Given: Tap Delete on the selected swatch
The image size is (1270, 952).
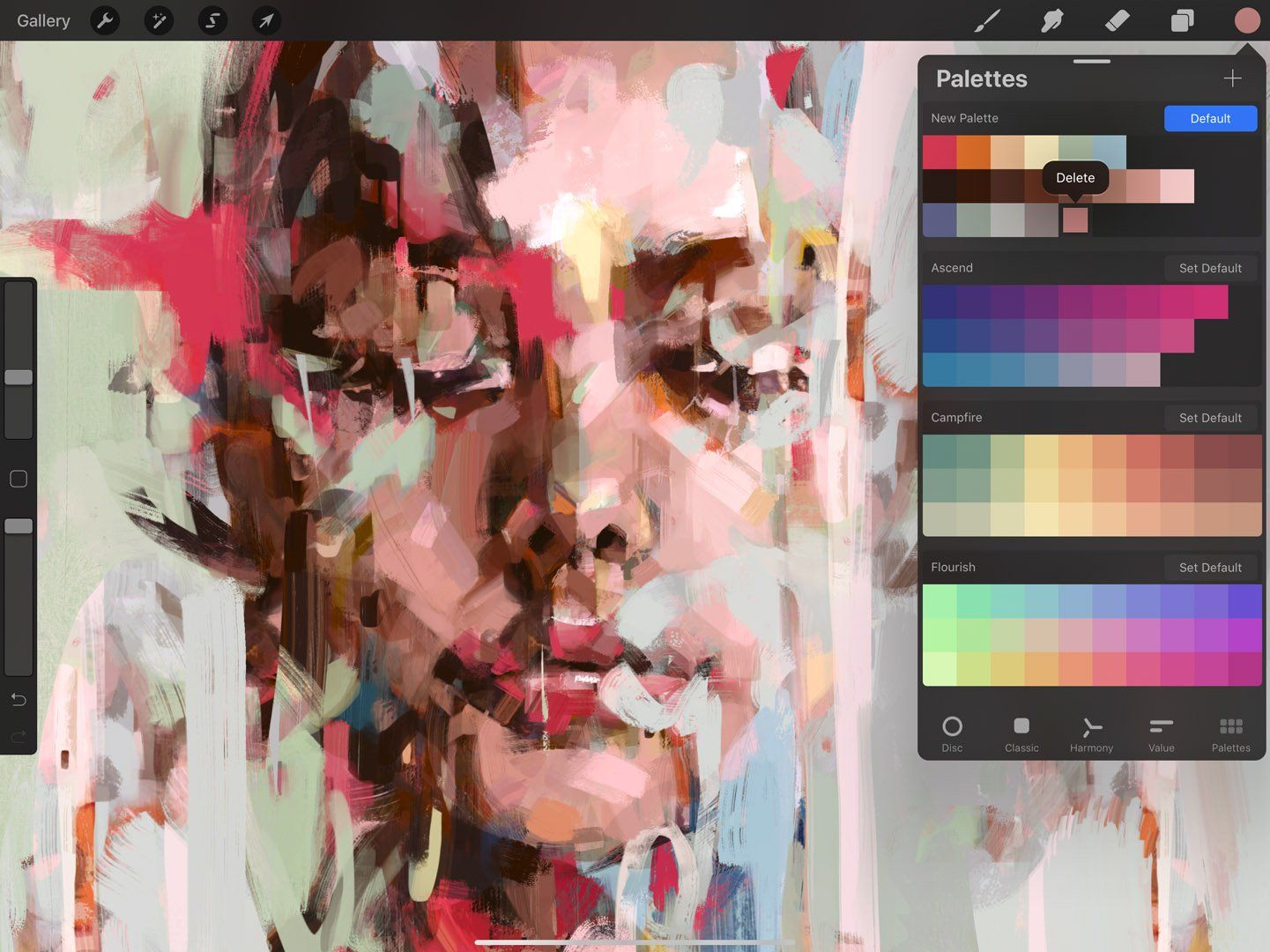Looking at the screenshot, I should coord(1075,177).
